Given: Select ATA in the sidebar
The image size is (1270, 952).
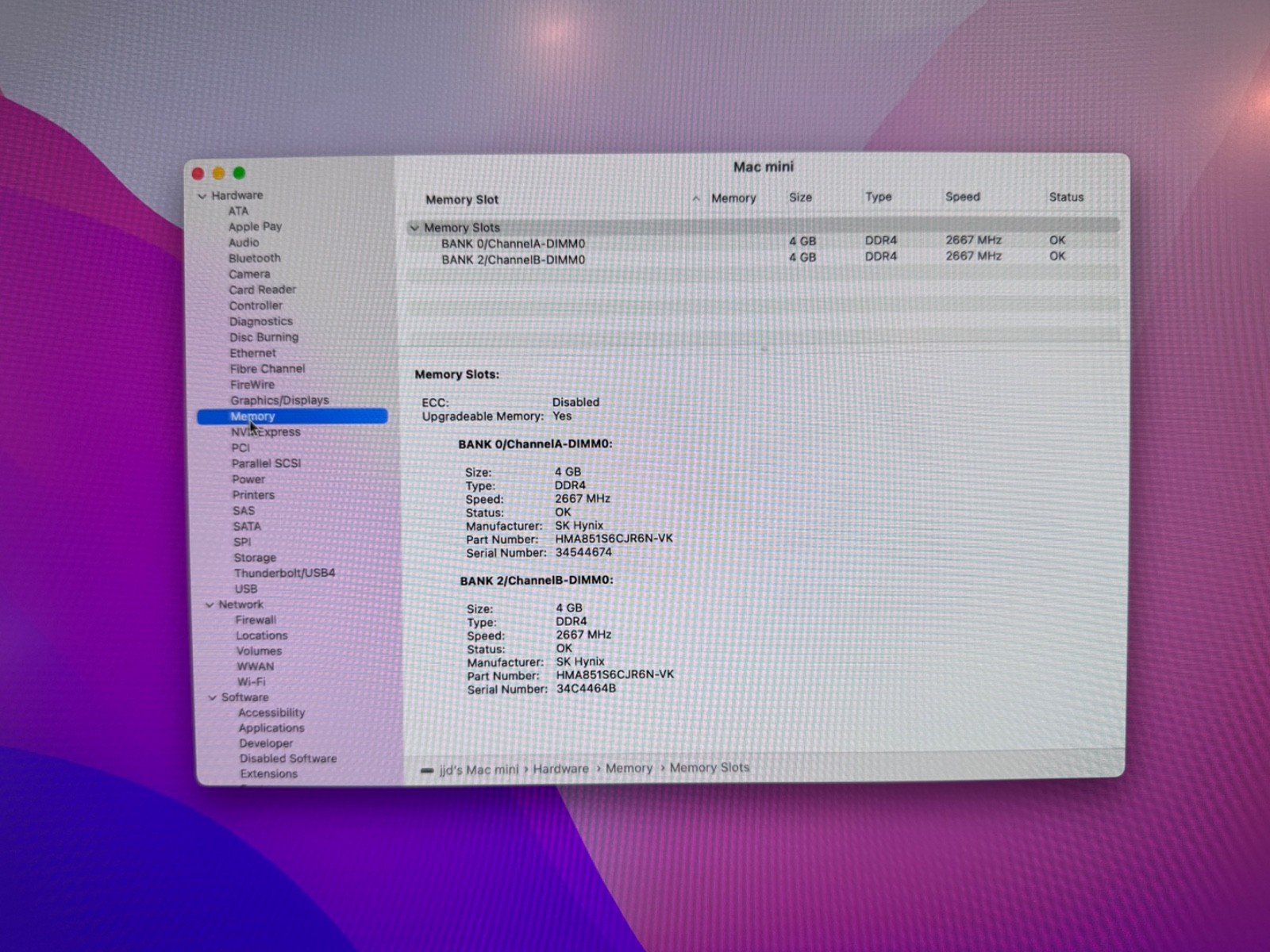Looking at the screenshot, I should click(238, 211).
